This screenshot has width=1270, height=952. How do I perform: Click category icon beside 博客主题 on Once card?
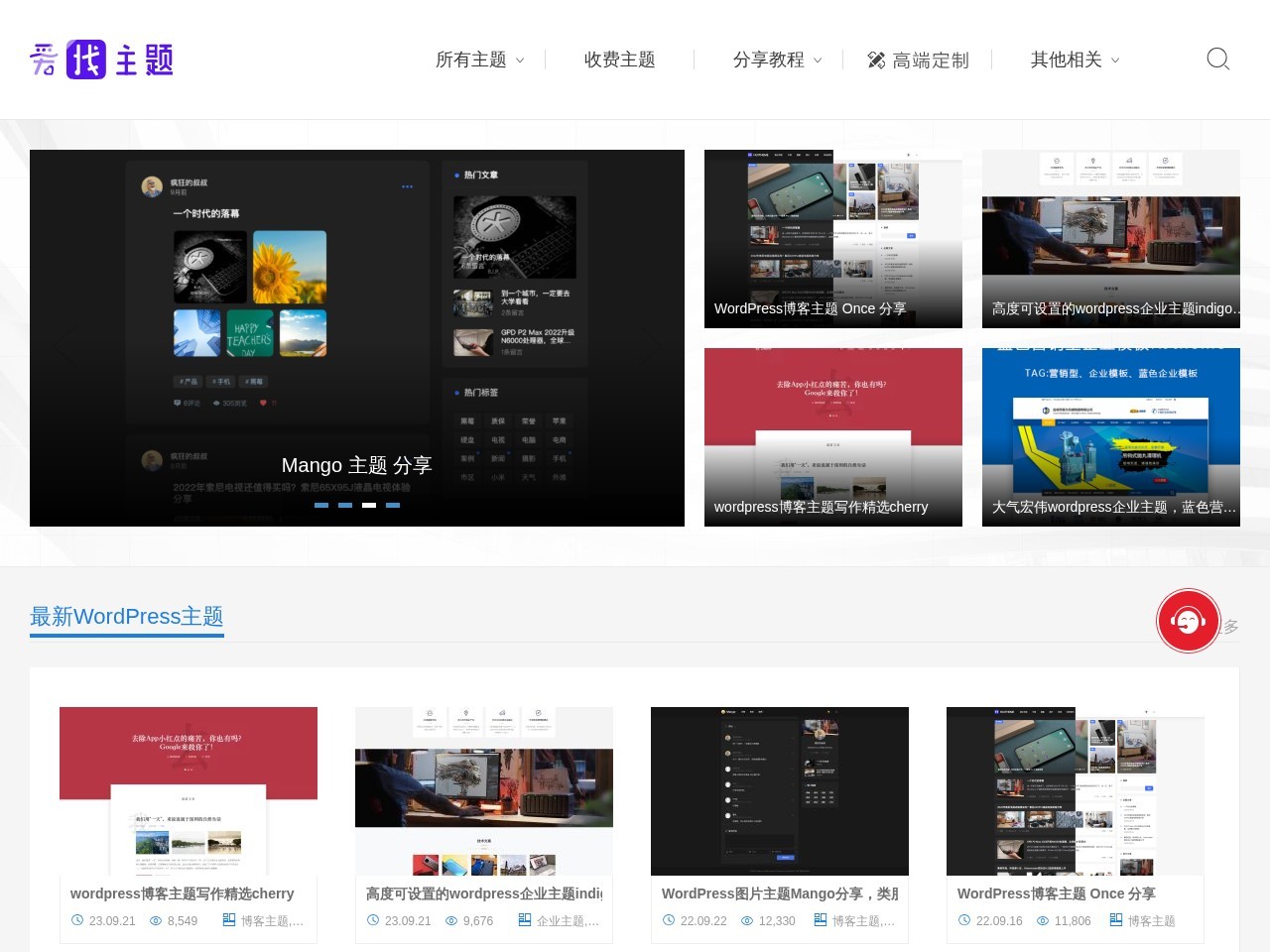click(x=1116, y=920)
